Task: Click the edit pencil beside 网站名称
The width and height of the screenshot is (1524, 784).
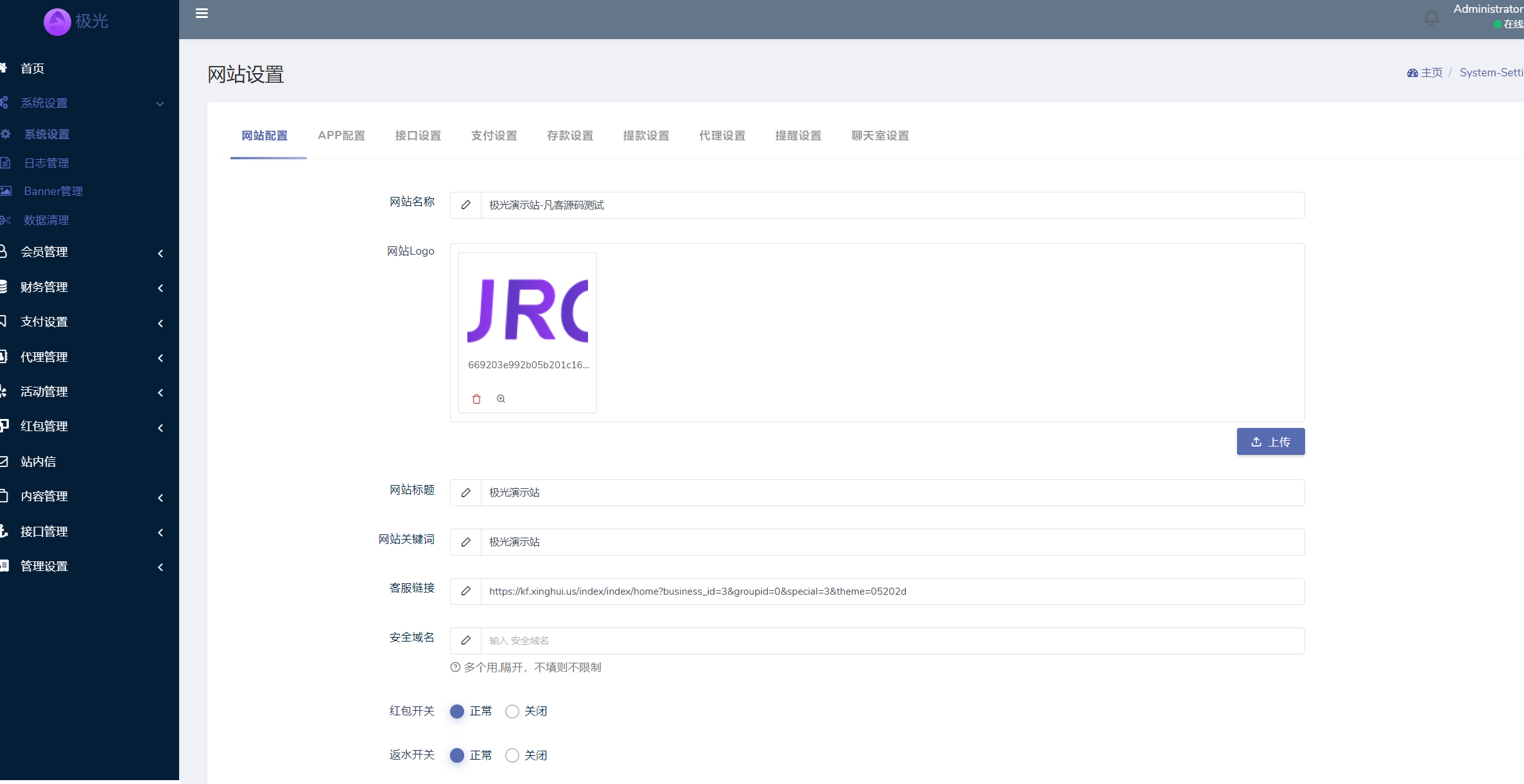Action: coord(465,205)
